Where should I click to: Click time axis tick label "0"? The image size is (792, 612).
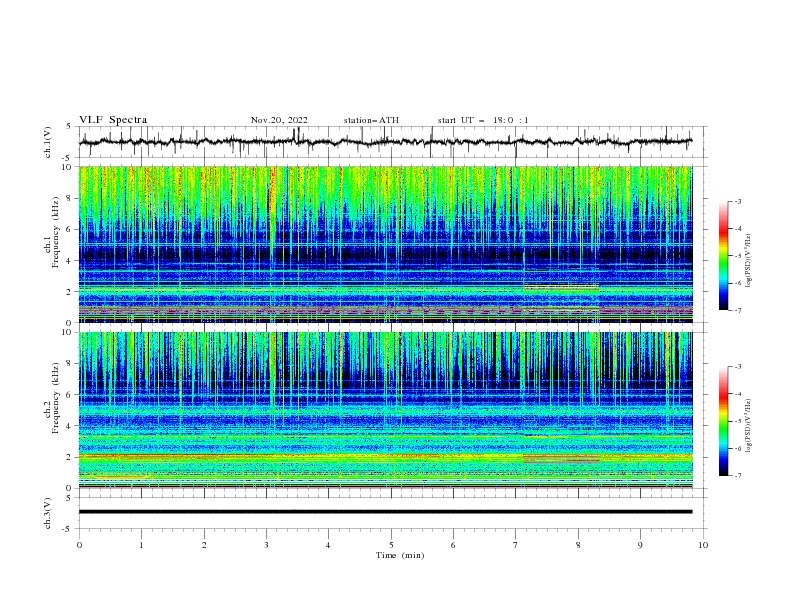point(79,545)
